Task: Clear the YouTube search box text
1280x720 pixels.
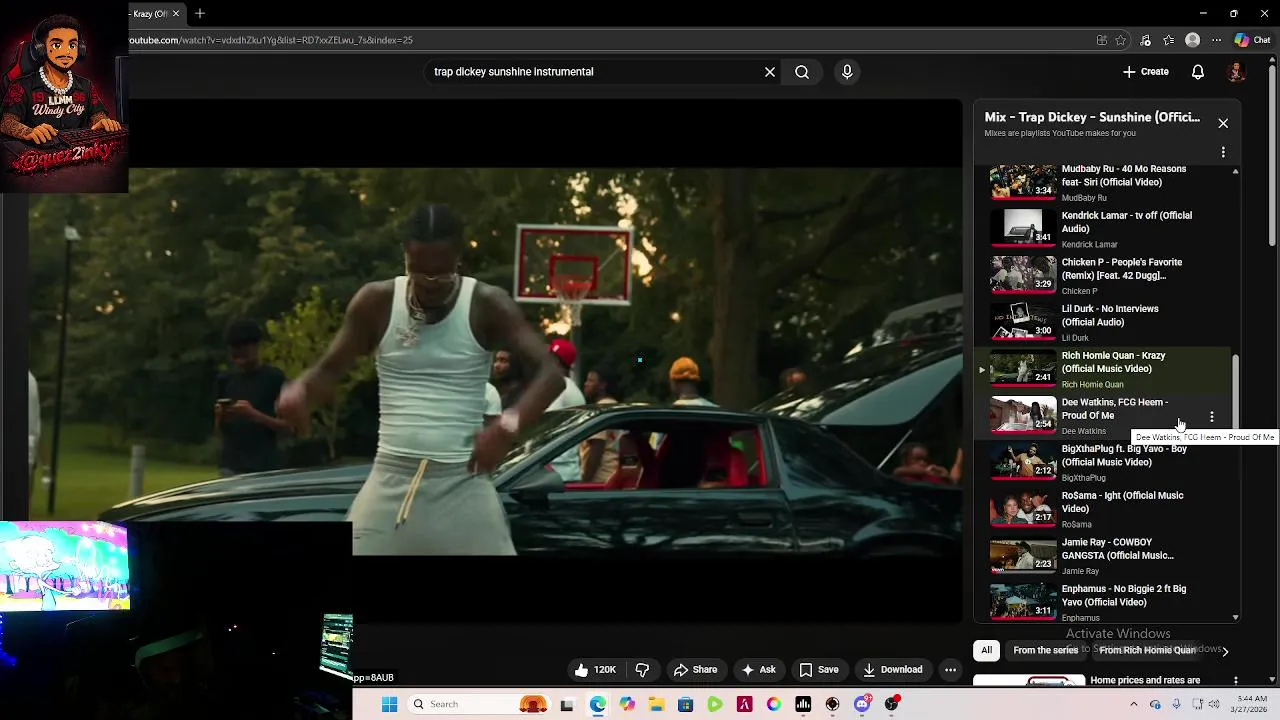Action: [770, 72]
